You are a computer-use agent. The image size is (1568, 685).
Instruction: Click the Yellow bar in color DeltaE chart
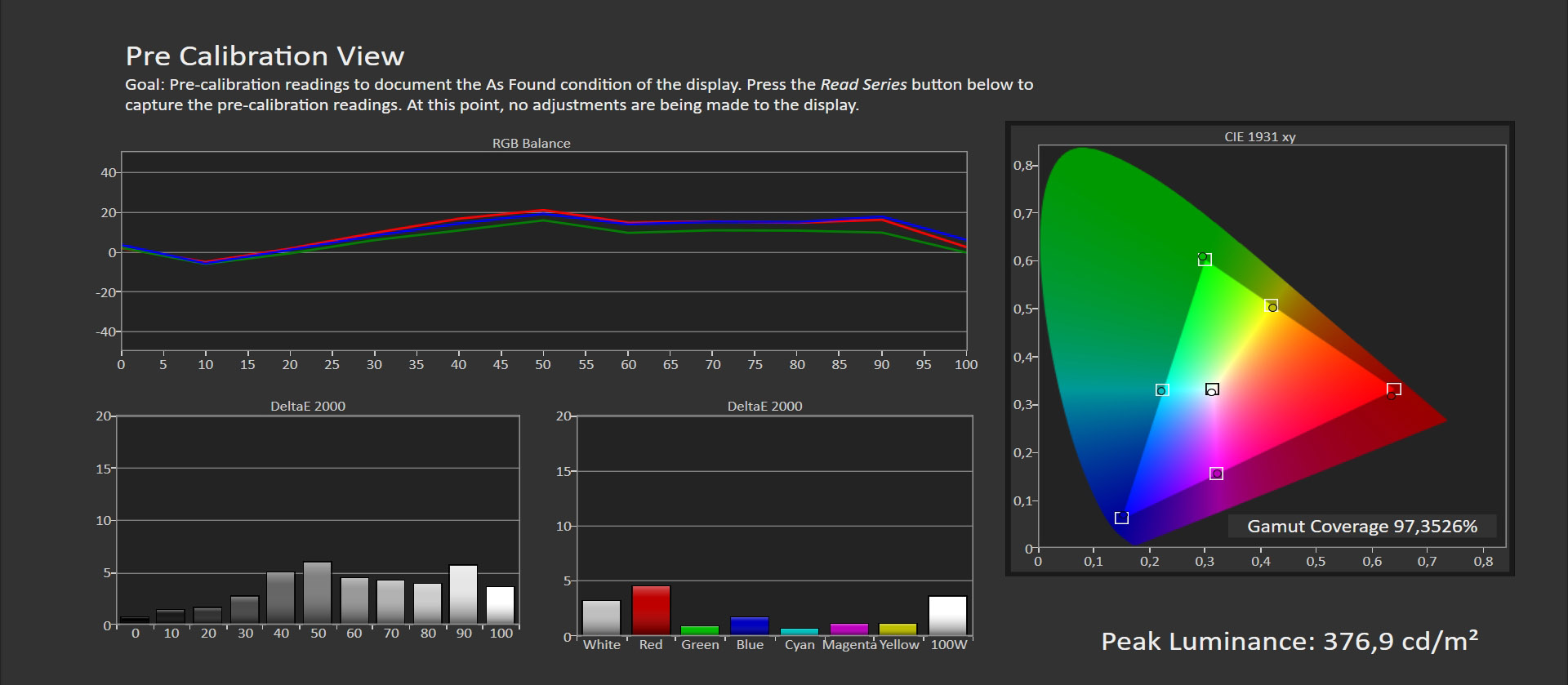[x=898, y=629]
